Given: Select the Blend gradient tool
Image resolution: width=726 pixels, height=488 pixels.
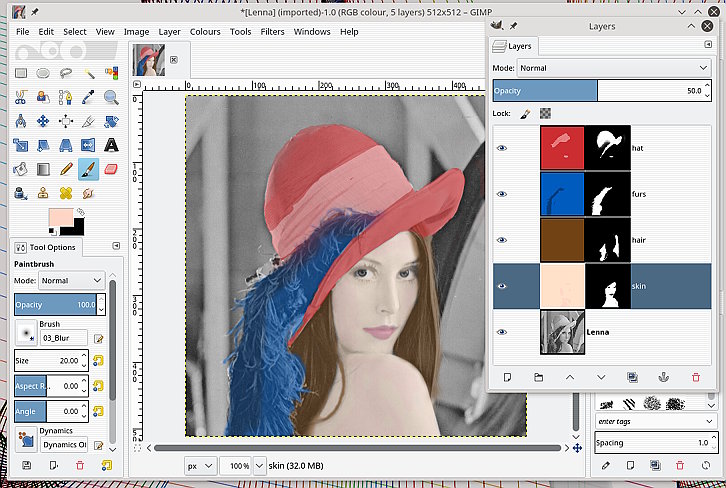Looking at the screenshot, I should [x=43, y=169].
